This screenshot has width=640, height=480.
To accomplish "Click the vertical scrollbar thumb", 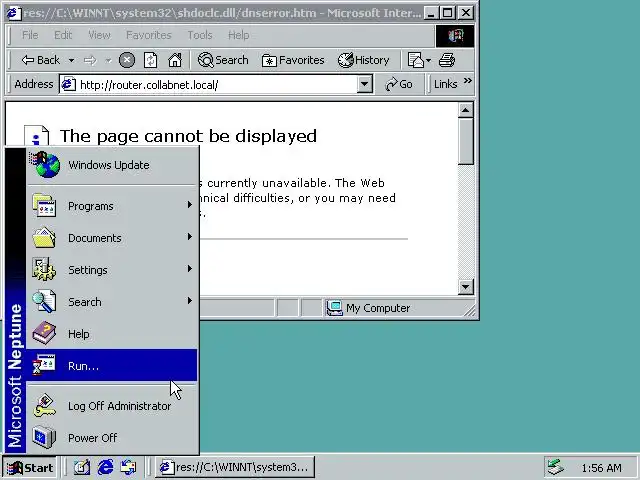I will pyautogui.click(x=466, y=141).
